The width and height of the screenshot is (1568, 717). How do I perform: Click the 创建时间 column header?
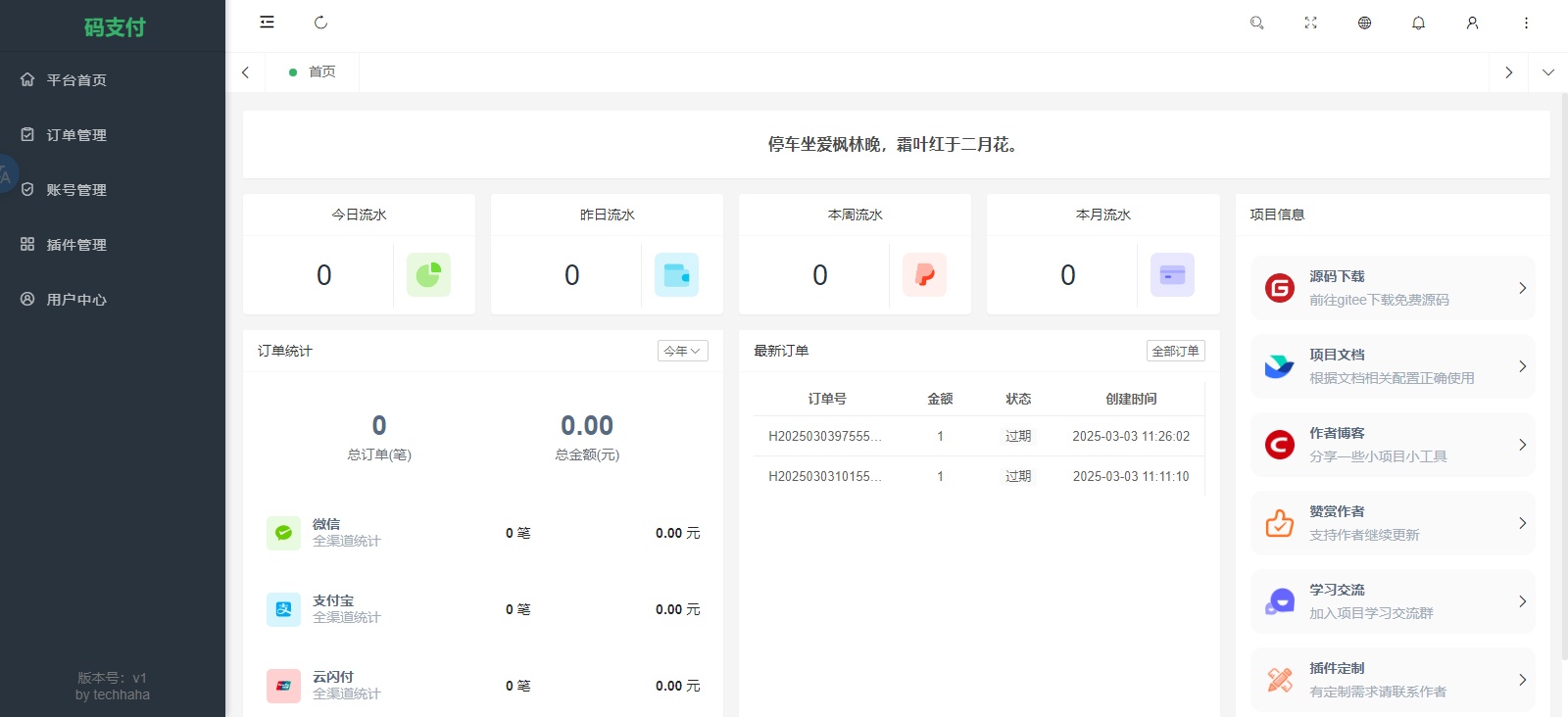pyautogui.click(x=1131, y=399)
